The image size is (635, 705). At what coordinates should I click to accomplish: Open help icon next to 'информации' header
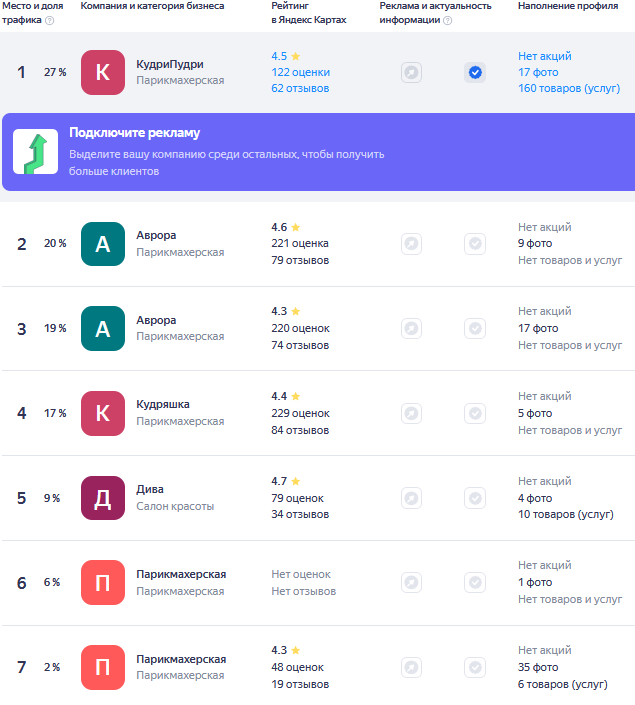tap(447, 20)
